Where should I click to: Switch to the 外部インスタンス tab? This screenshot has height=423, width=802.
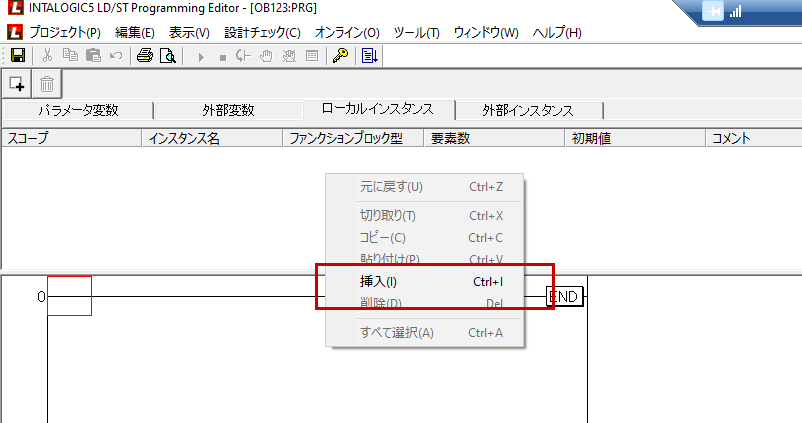point(529,110)
